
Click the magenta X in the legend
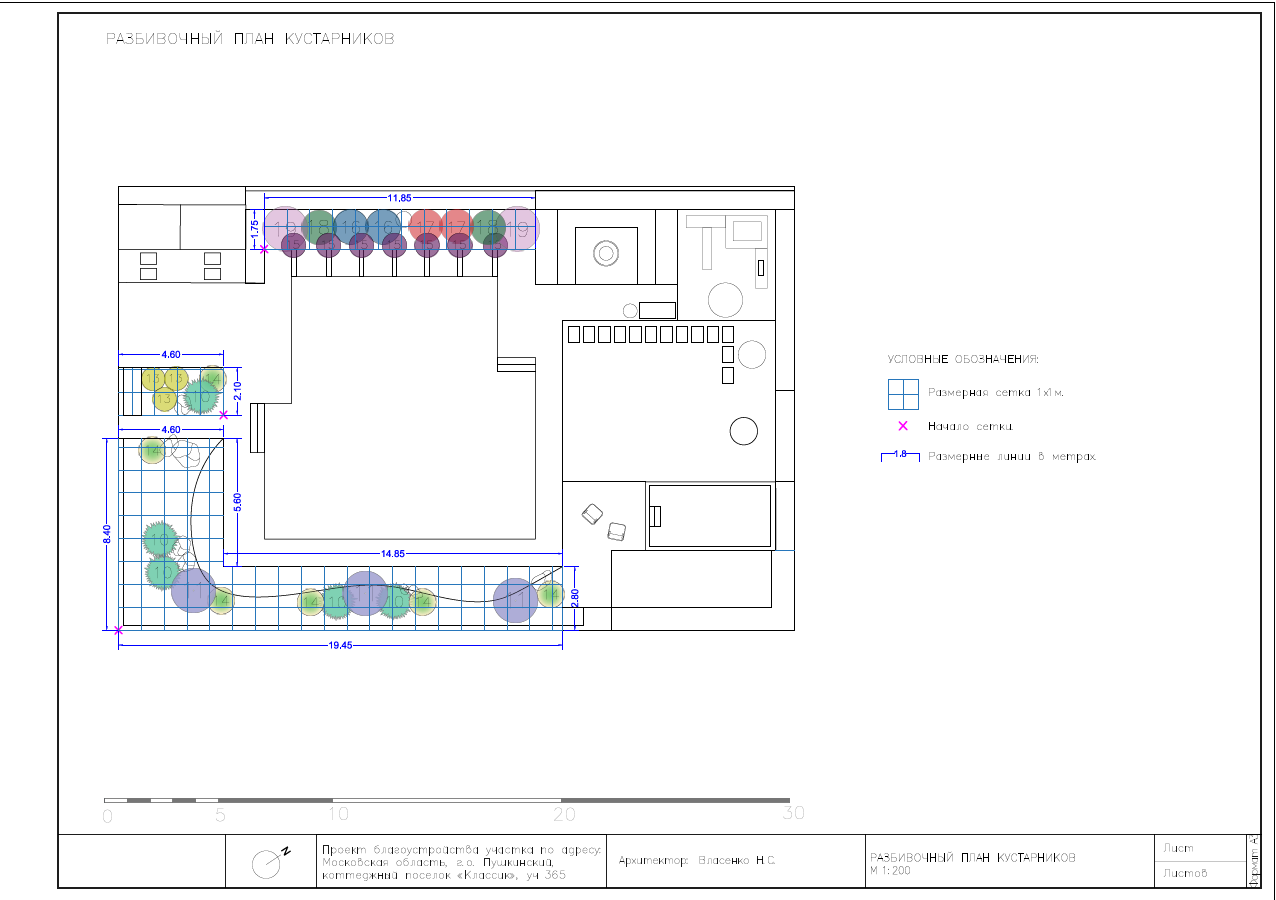(x=903, y=426)
